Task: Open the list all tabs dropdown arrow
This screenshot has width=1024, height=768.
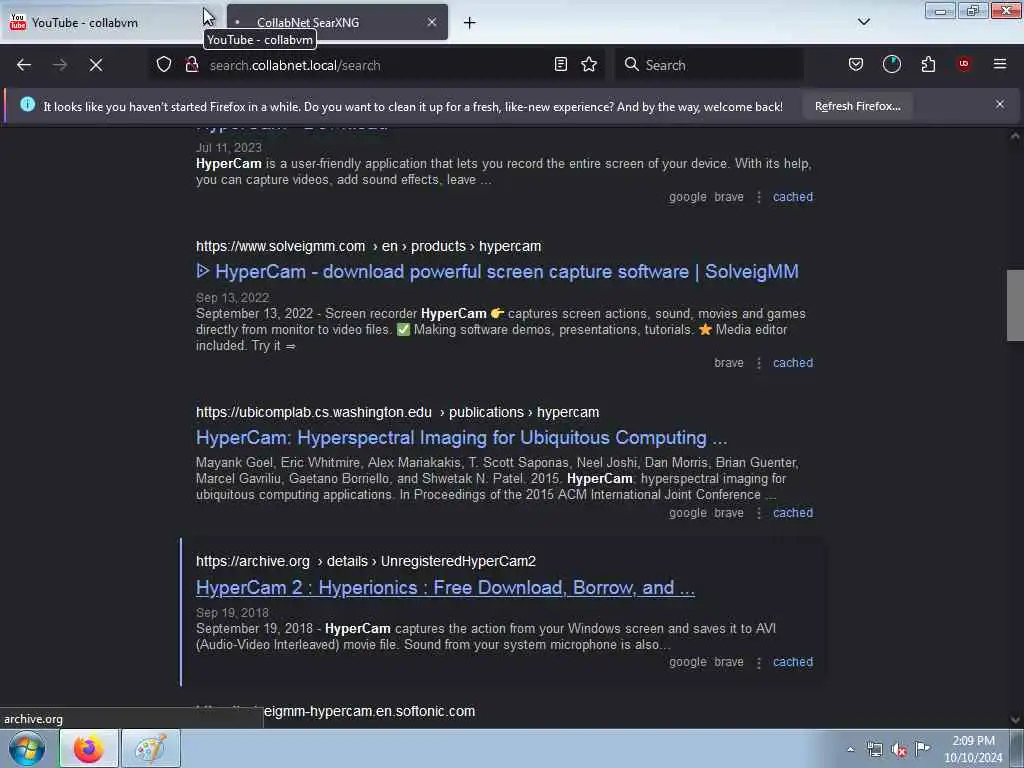Action: (x=863, y=22)
